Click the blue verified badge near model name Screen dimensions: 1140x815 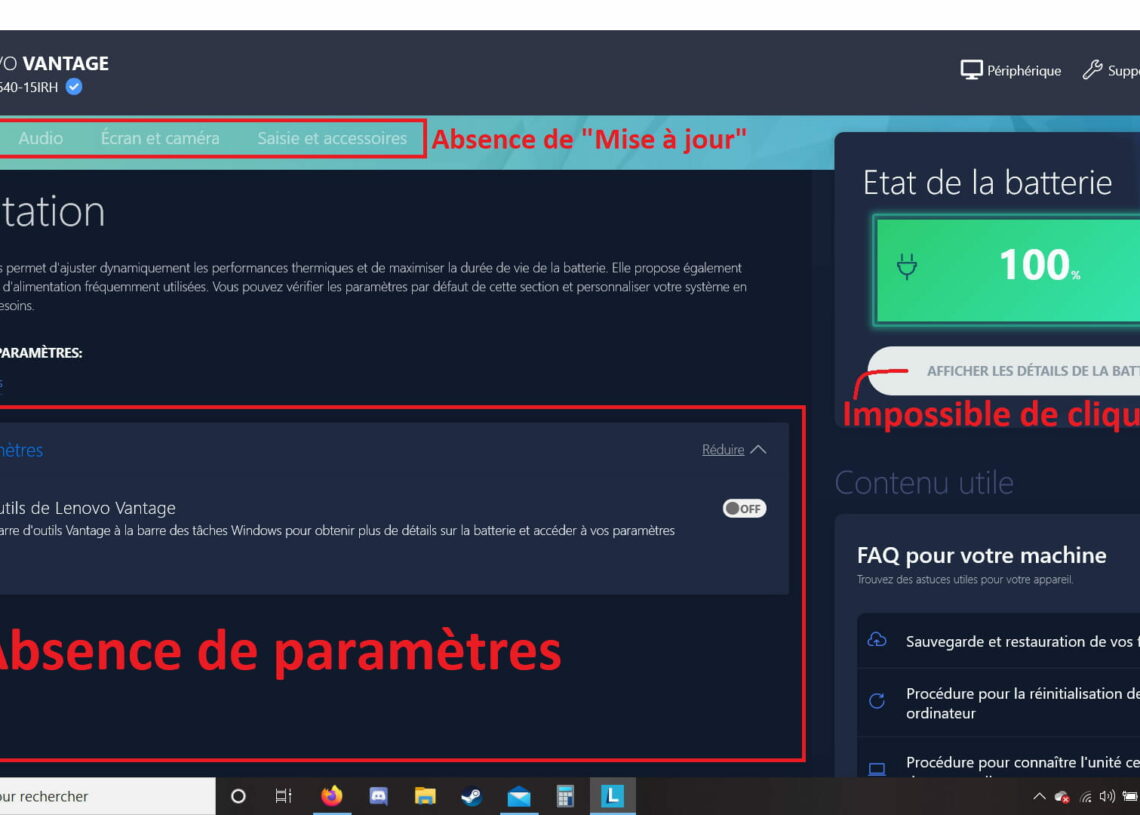coord(74,87)
